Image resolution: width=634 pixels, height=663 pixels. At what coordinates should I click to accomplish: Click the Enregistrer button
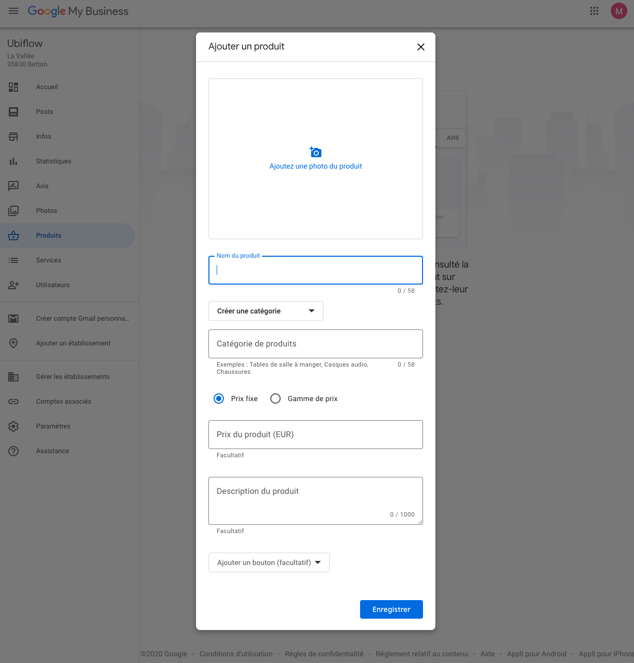[x=391, y=609]
